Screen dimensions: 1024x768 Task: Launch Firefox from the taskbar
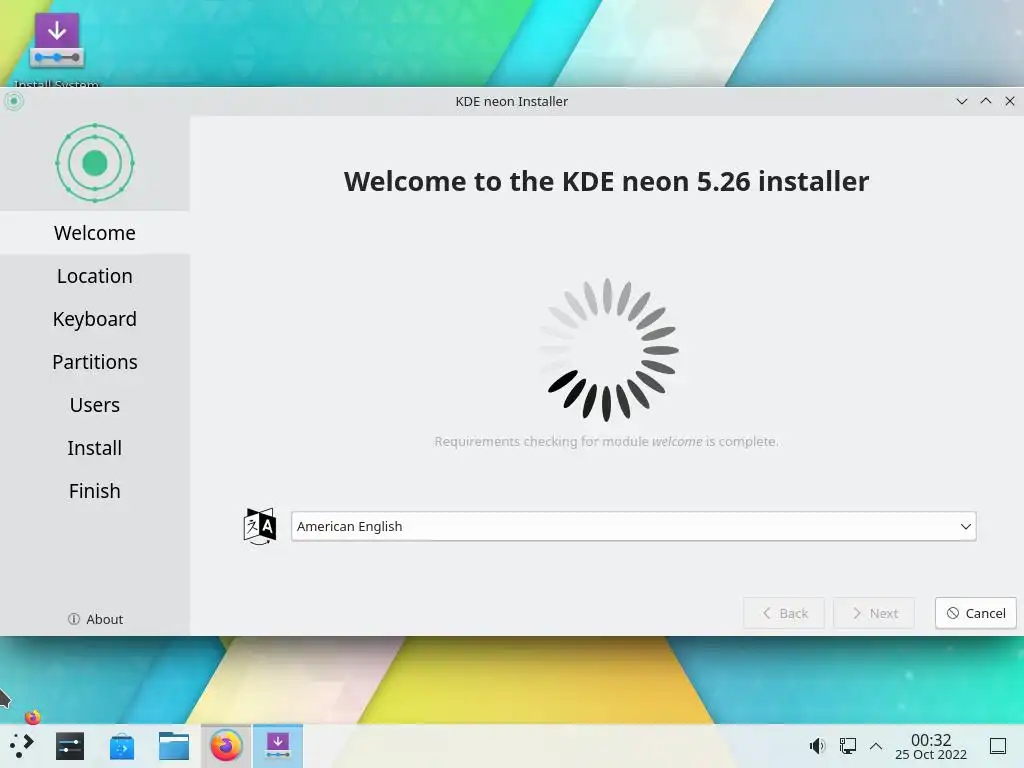[x=226, y=746]
